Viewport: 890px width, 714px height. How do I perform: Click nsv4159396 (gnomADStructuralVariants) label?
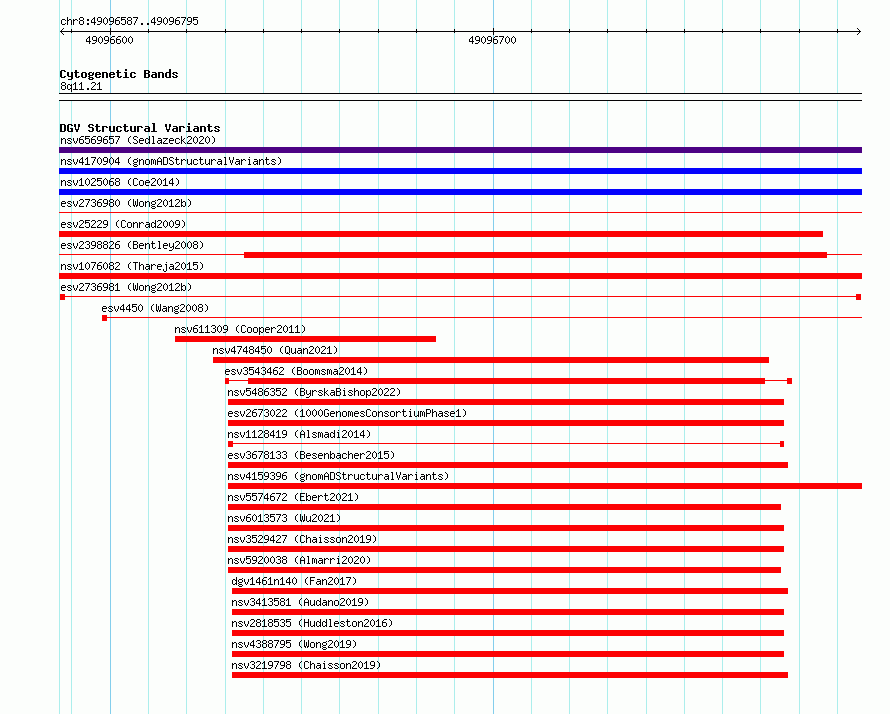338,476
